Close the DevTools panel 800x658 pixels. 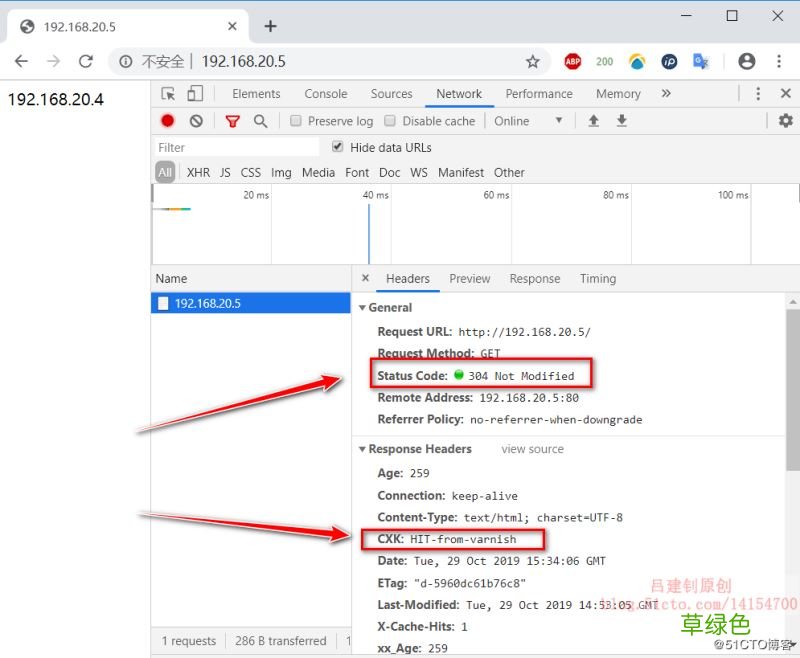pyautogui.click(x=786, y=93)
